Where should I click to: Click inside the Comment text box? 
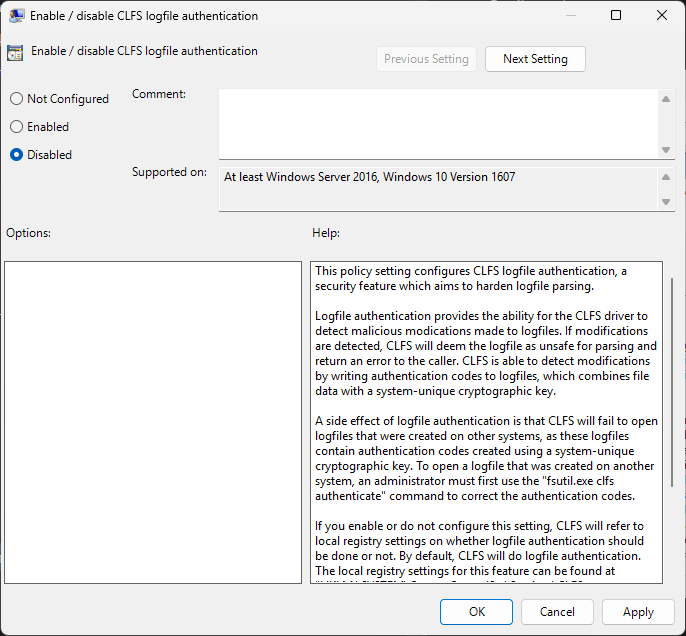click(x=438, y=123)
